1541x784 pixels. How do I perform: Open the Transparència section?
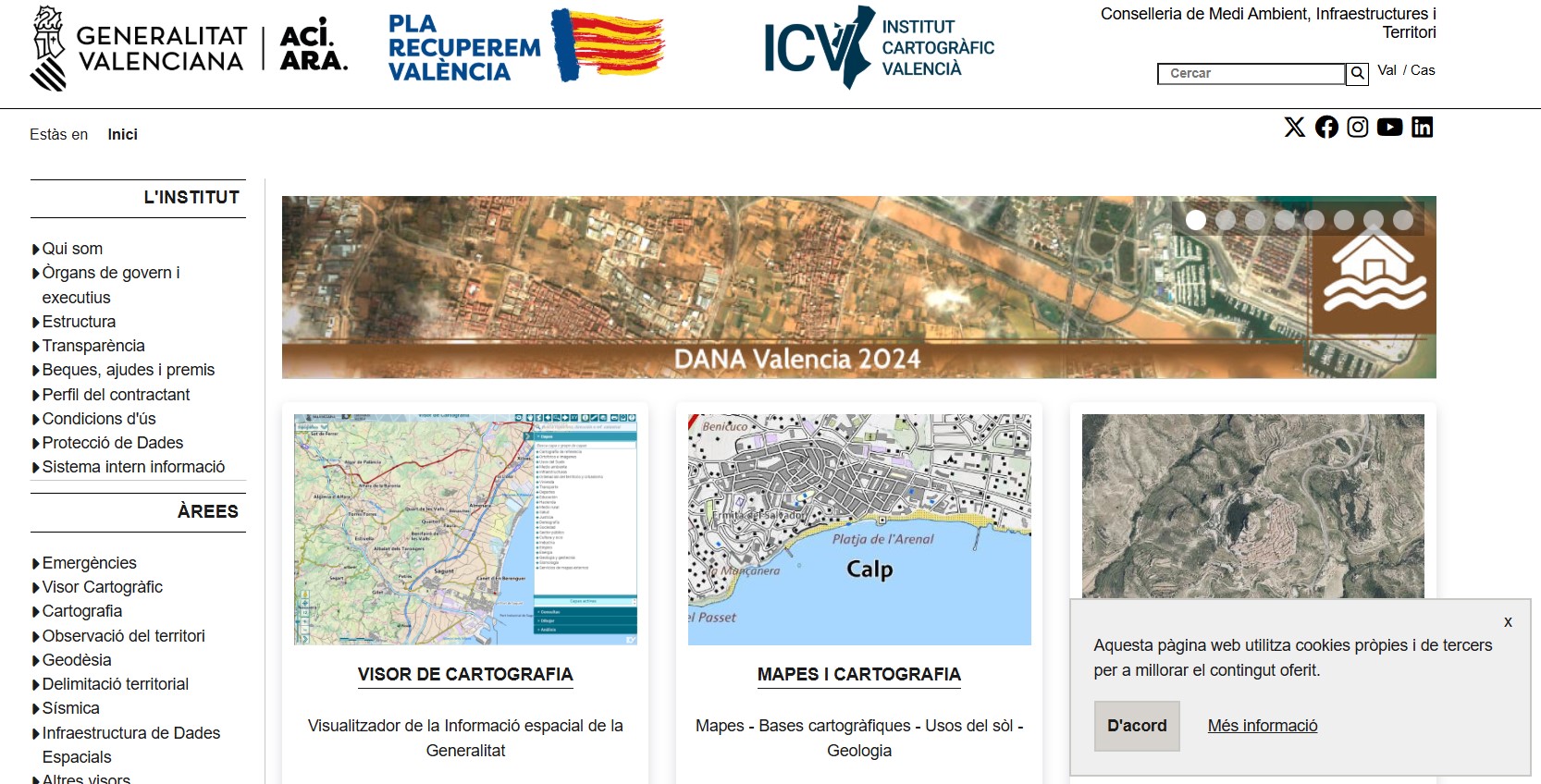point(93,346)
